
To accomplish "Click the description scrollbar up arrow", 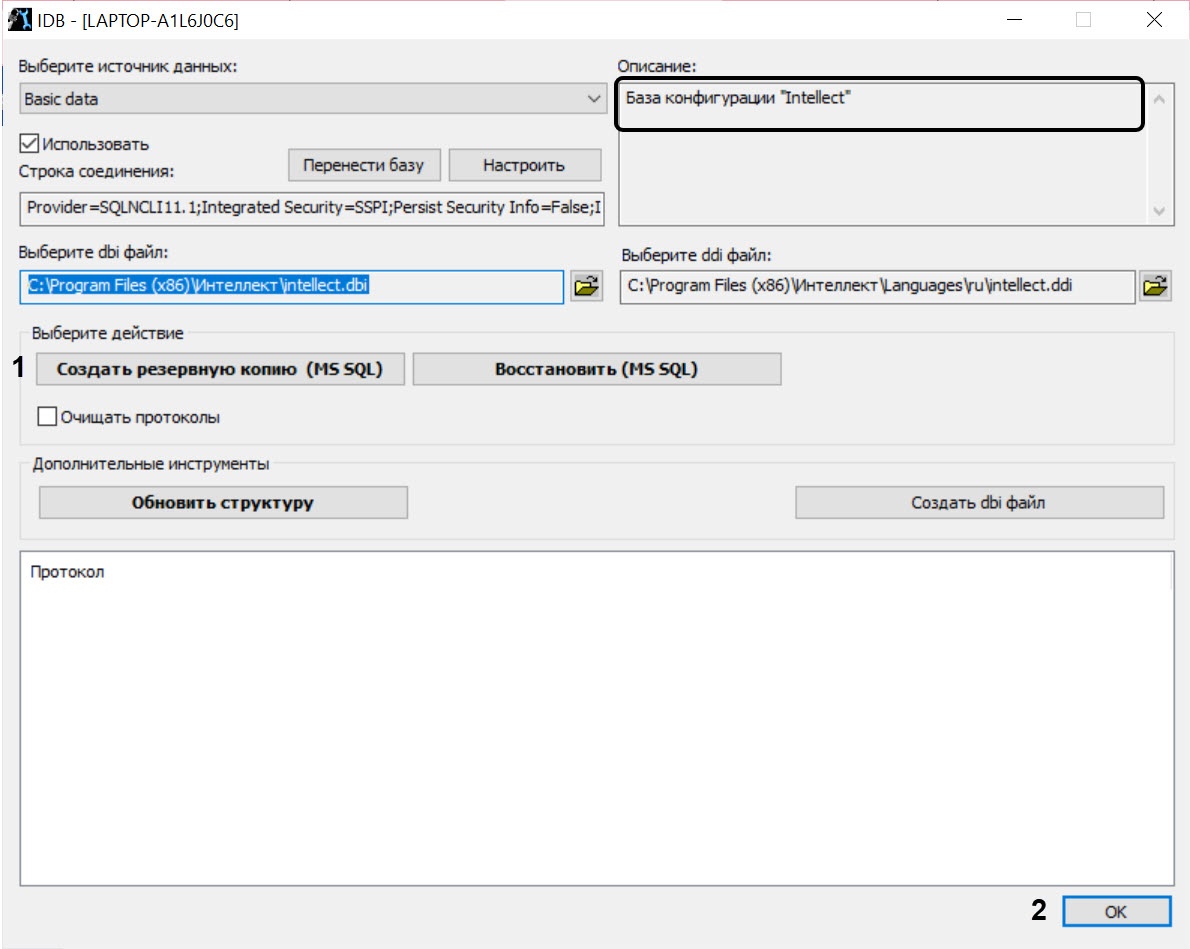I will (x=1159, y=99).
